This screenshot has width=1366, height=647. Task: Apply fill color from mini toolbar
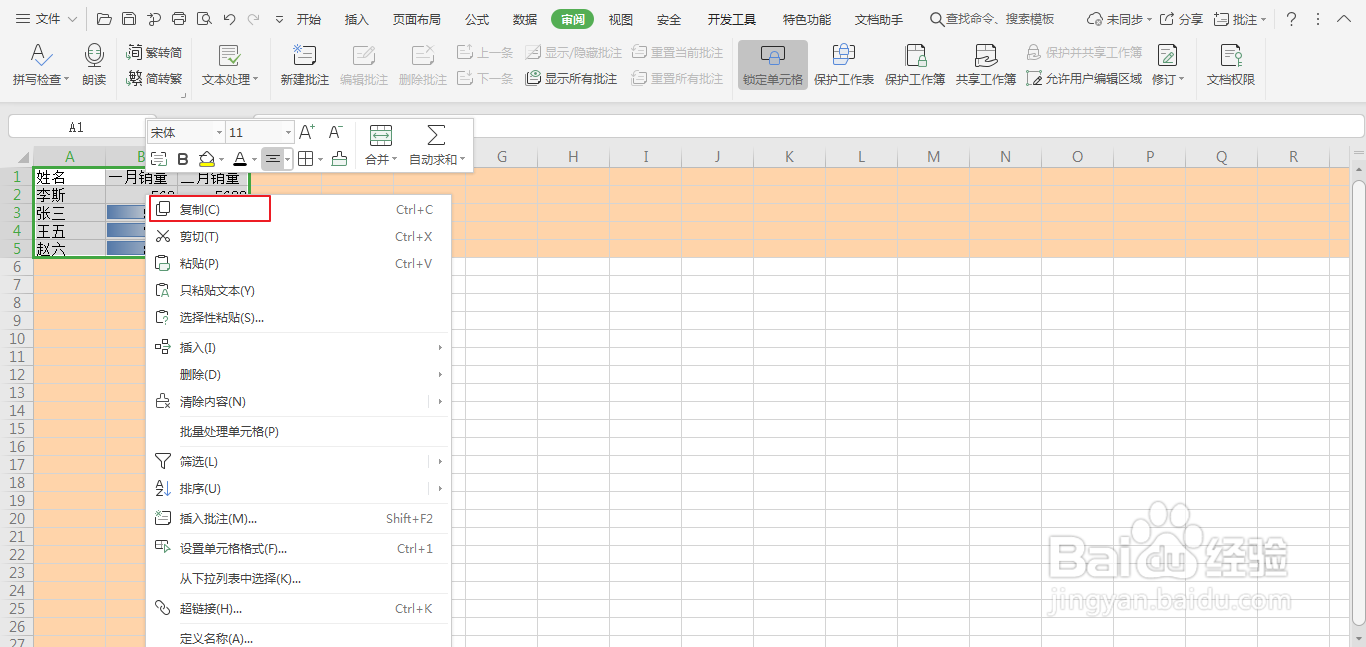[207, 159]
